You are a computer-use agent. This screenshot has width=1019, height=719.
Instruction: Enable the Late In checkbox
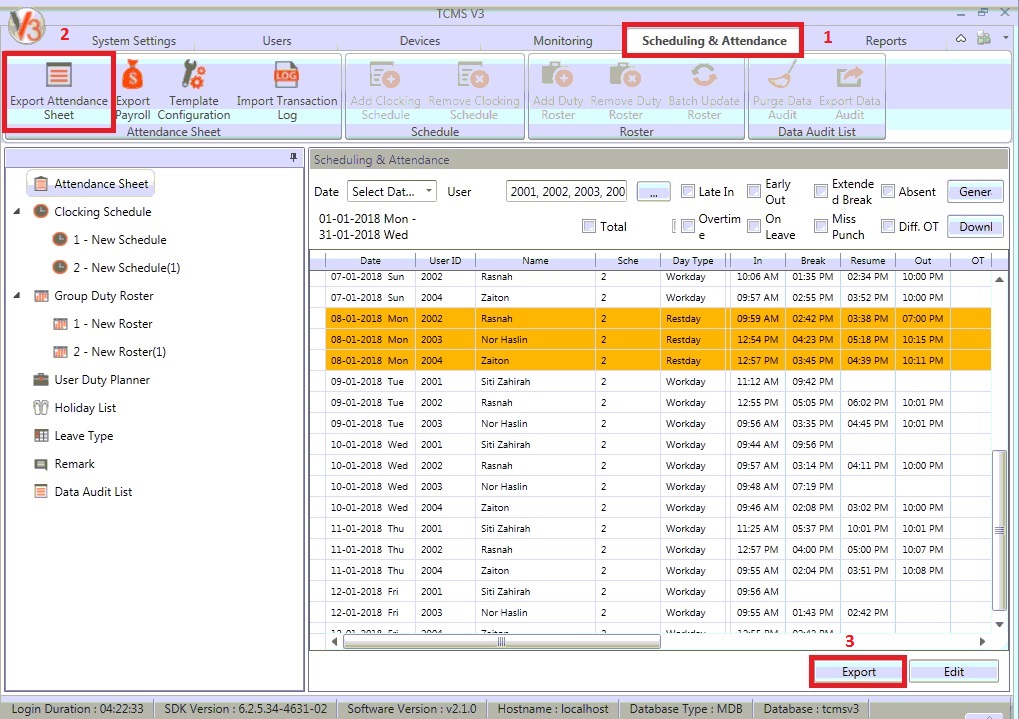click(x=688, y=192)
